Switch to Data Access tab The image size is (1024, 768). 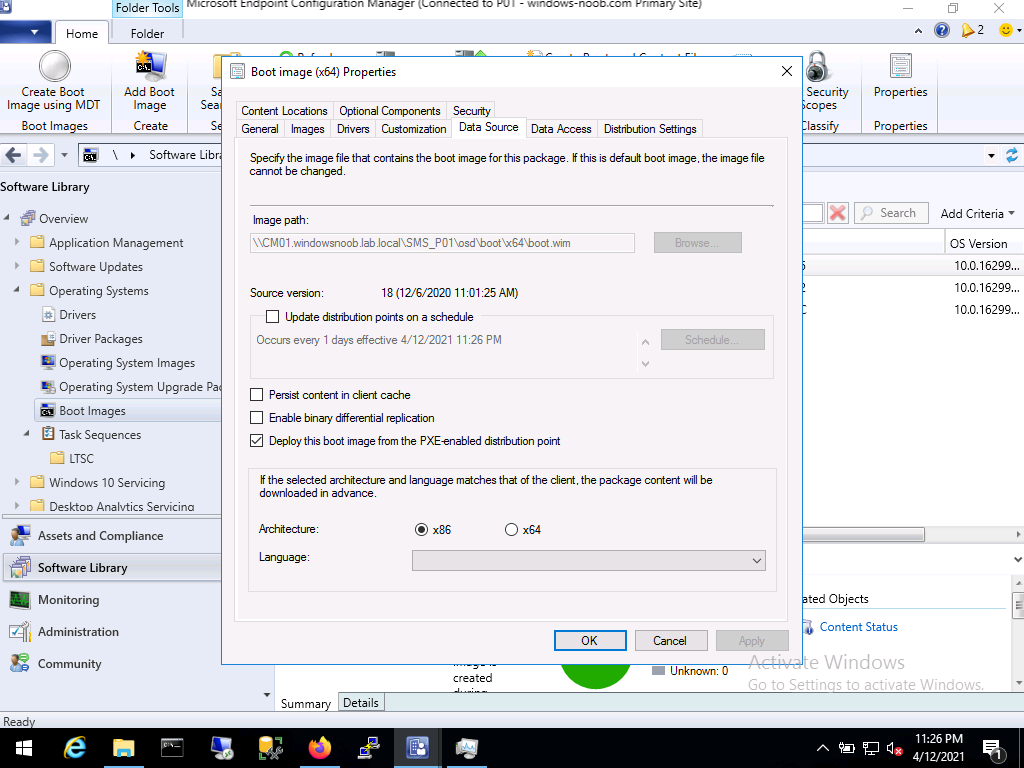coord(561,129)
